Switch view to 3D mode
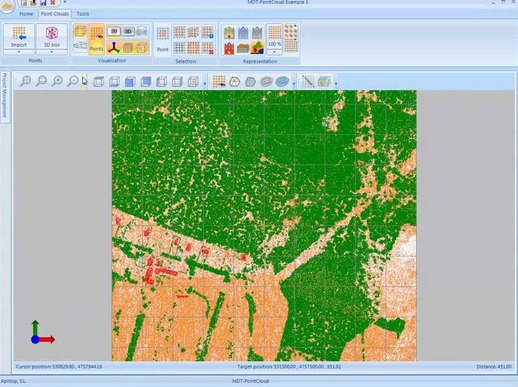Viewport: 518px width, 387px height. point(128,31)
